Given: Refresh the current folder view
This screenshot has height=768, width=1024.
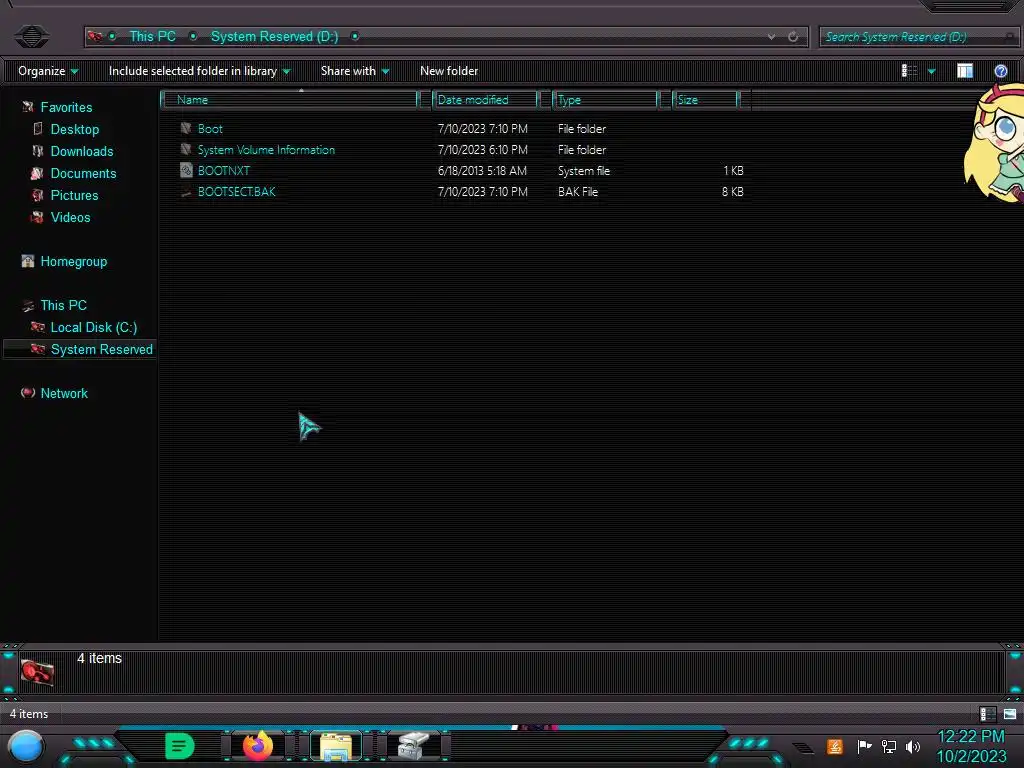Looking at the screenshot, I should pos(793,37).
